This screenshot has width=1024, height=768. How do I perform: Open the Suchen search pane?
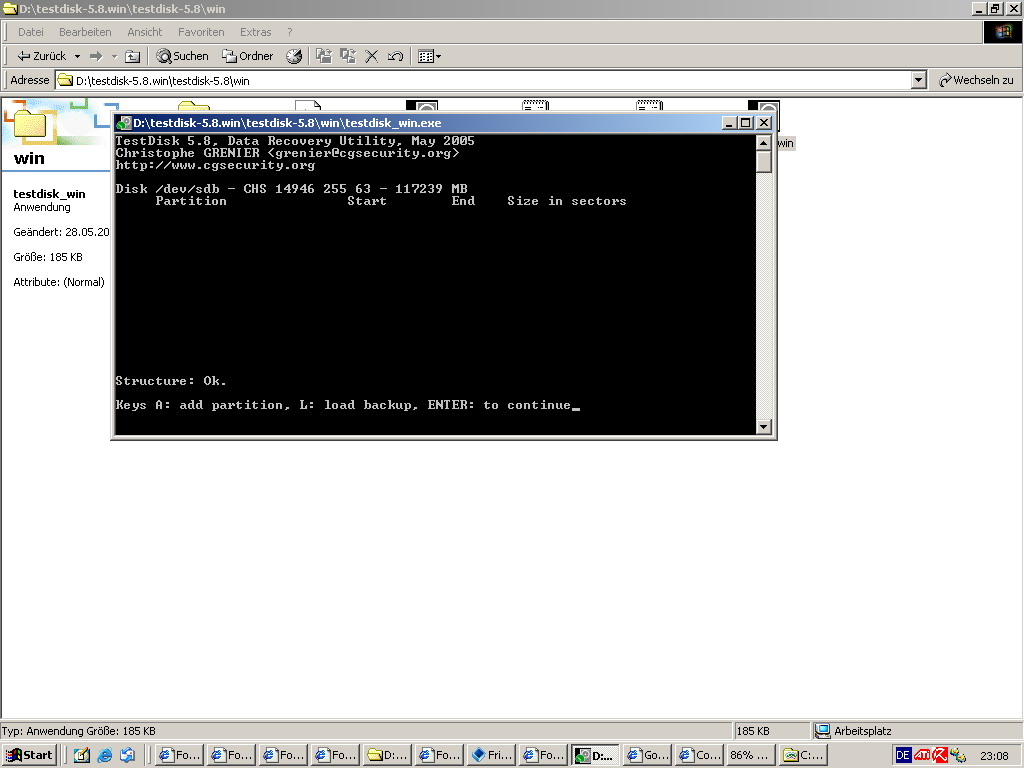[x=183, y=56]
